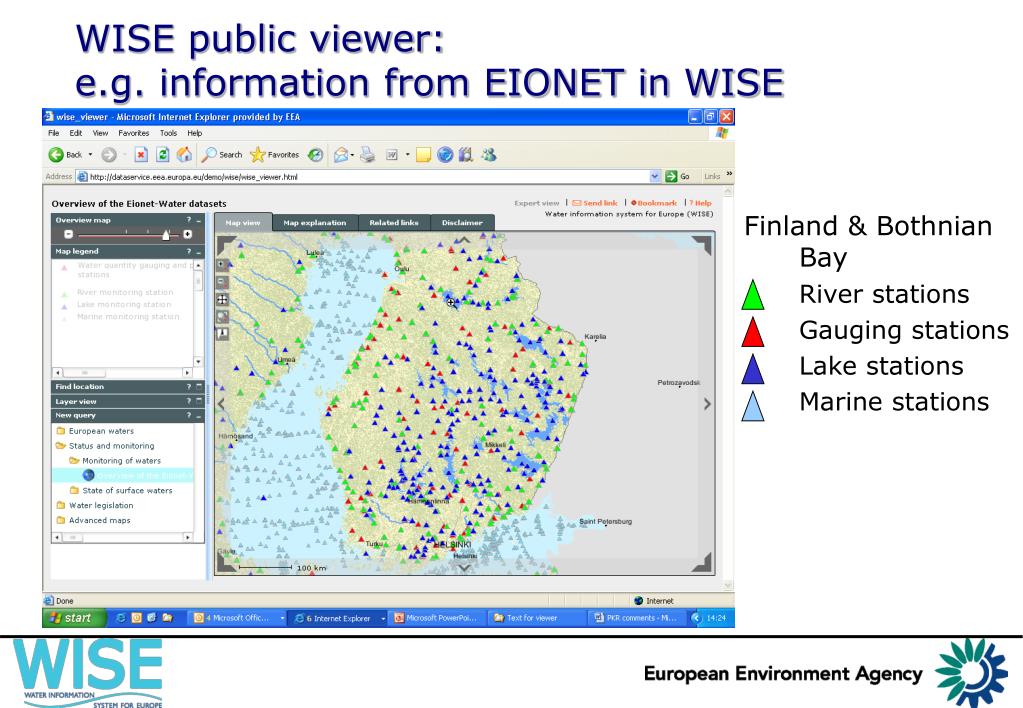The image size is (1023, 708).
Task: Go to the browser Home page
Action: pos(185,155)
